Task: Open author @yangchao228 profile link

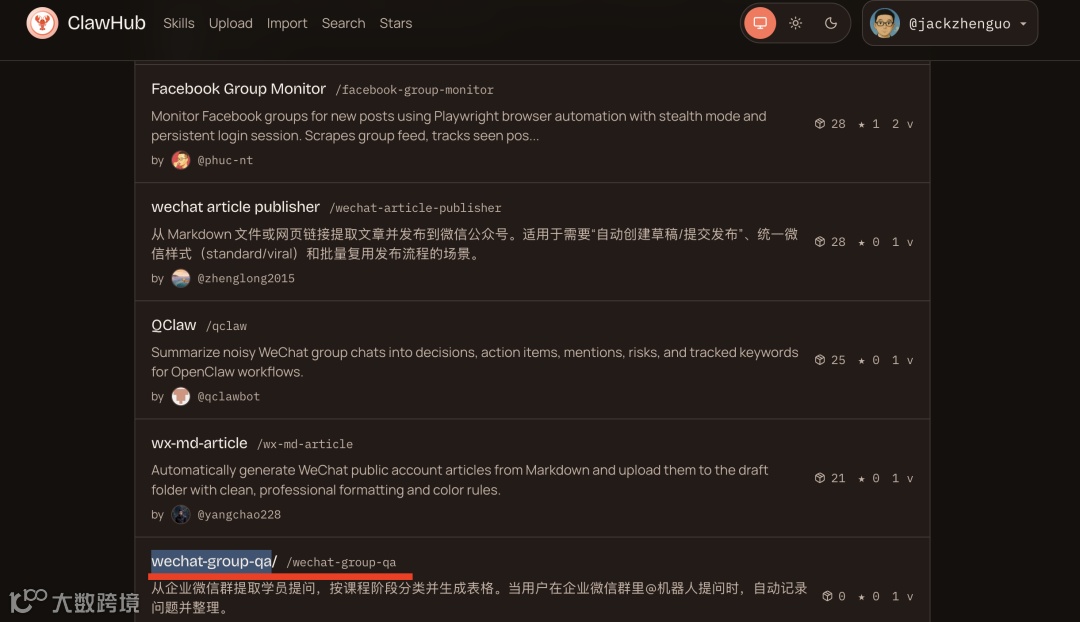Action: (x=239, y=515)
